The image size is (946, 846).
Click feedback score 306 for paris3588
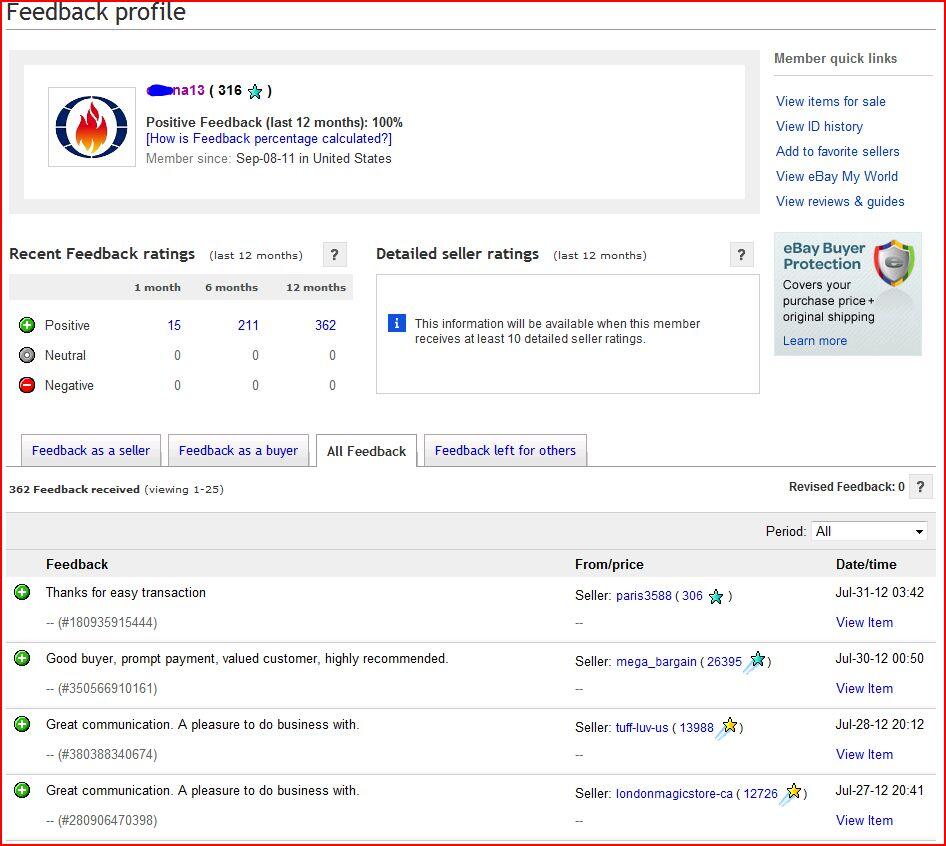pos(692,596)
